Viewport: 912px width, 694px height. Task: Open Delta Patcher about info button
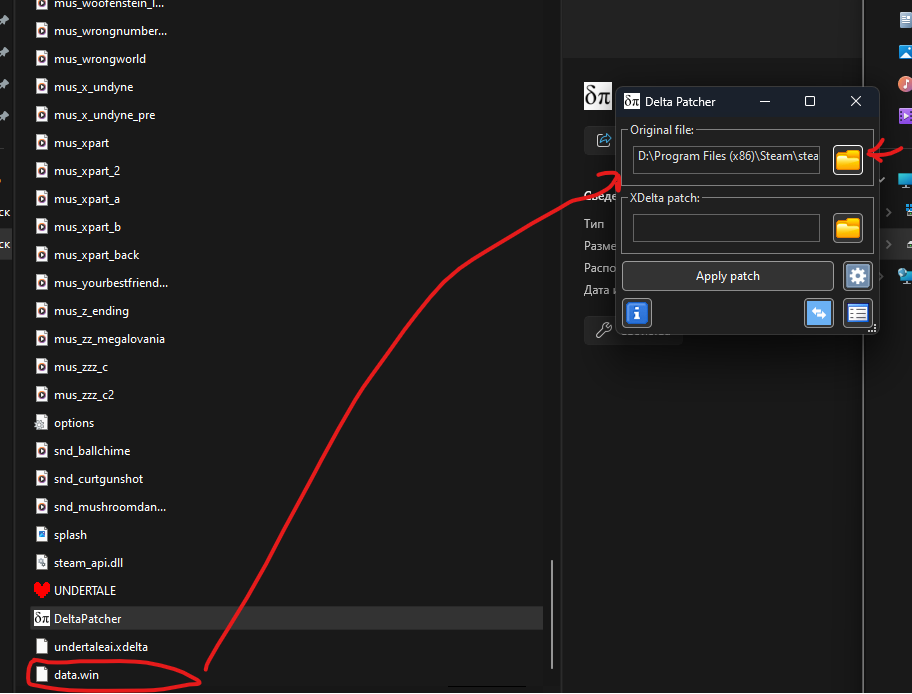coord(637,314)
